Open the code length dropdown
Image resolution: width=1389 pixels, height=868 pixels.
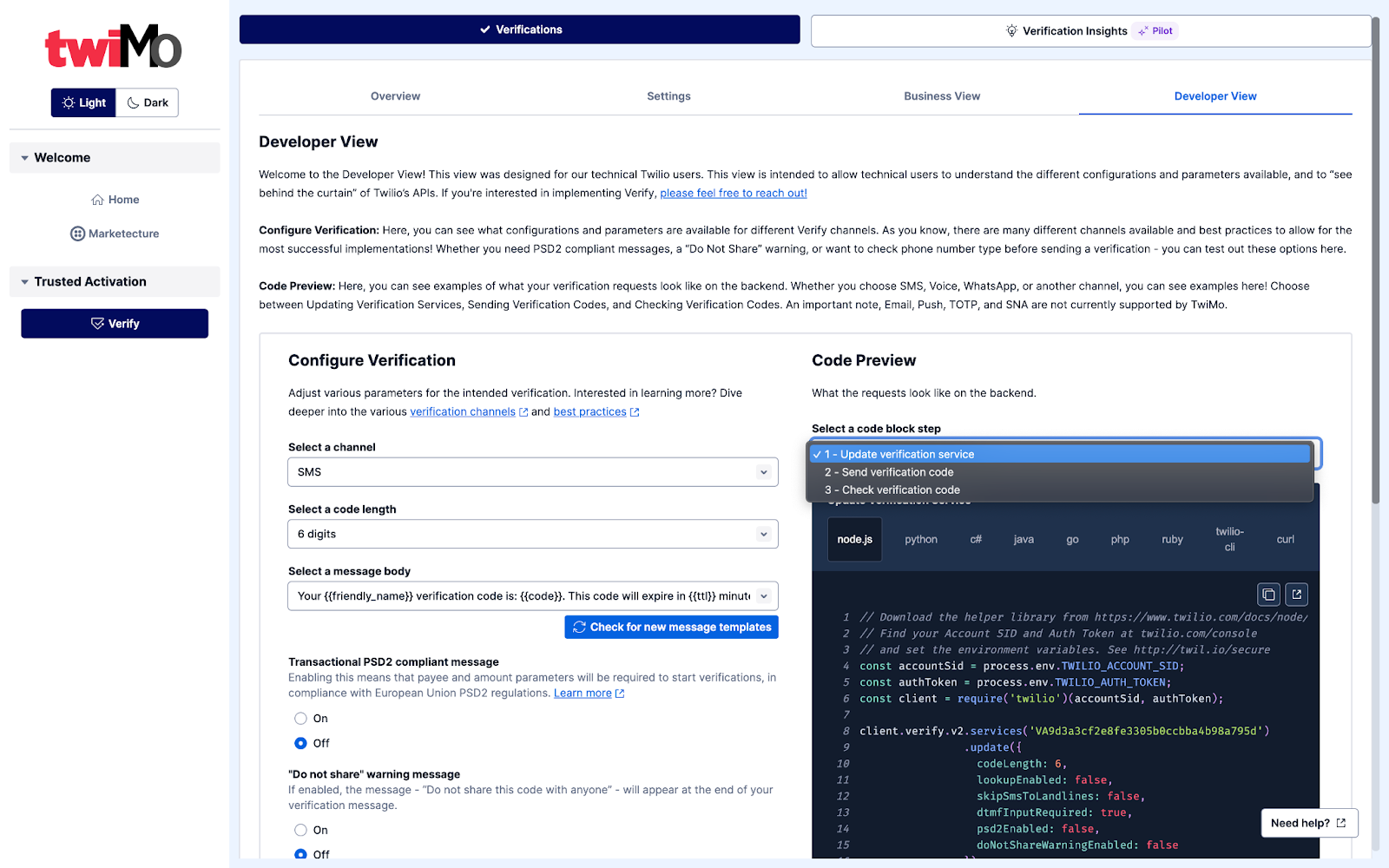533,534
